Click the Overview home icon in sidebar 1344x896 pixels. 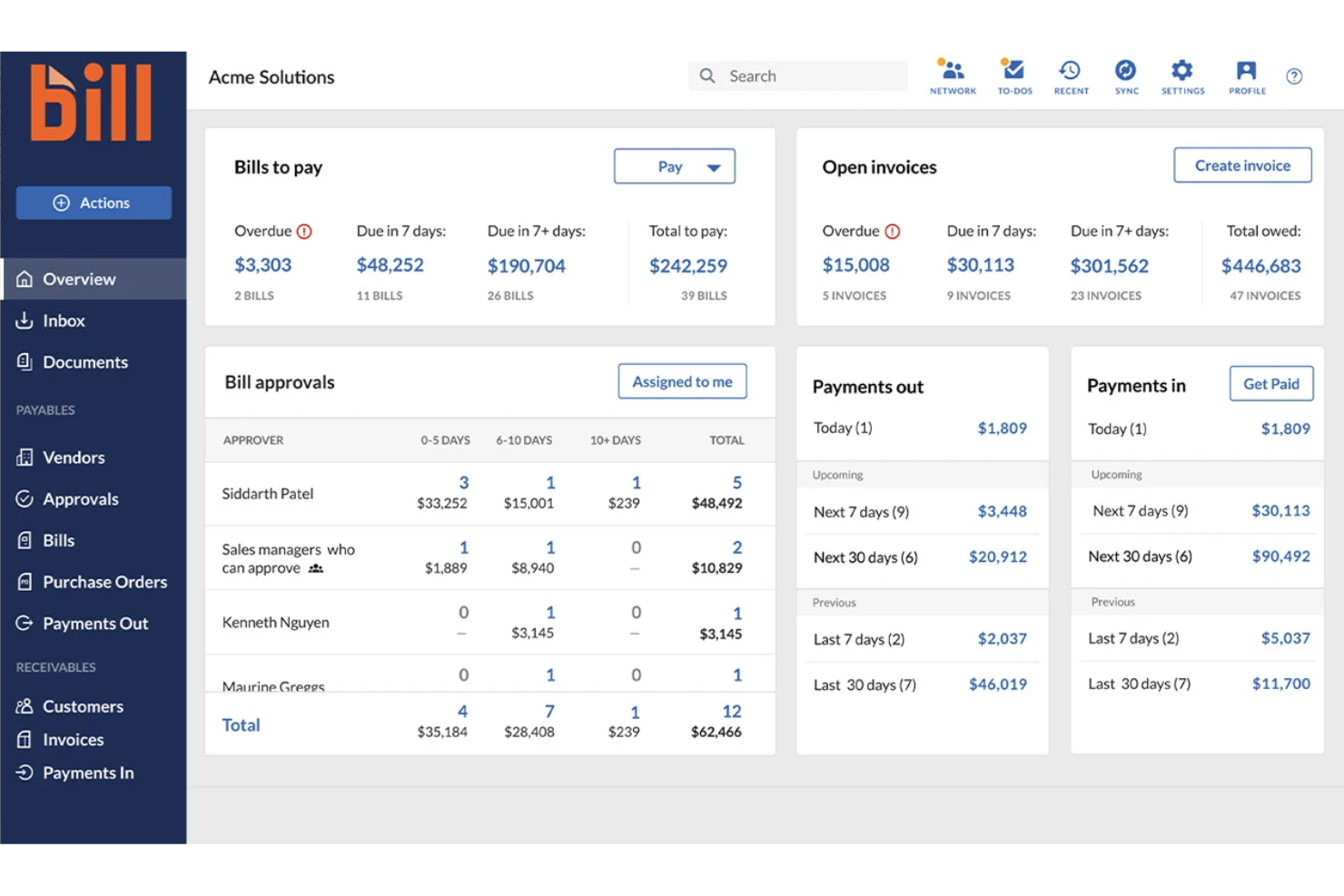(25, 279)
